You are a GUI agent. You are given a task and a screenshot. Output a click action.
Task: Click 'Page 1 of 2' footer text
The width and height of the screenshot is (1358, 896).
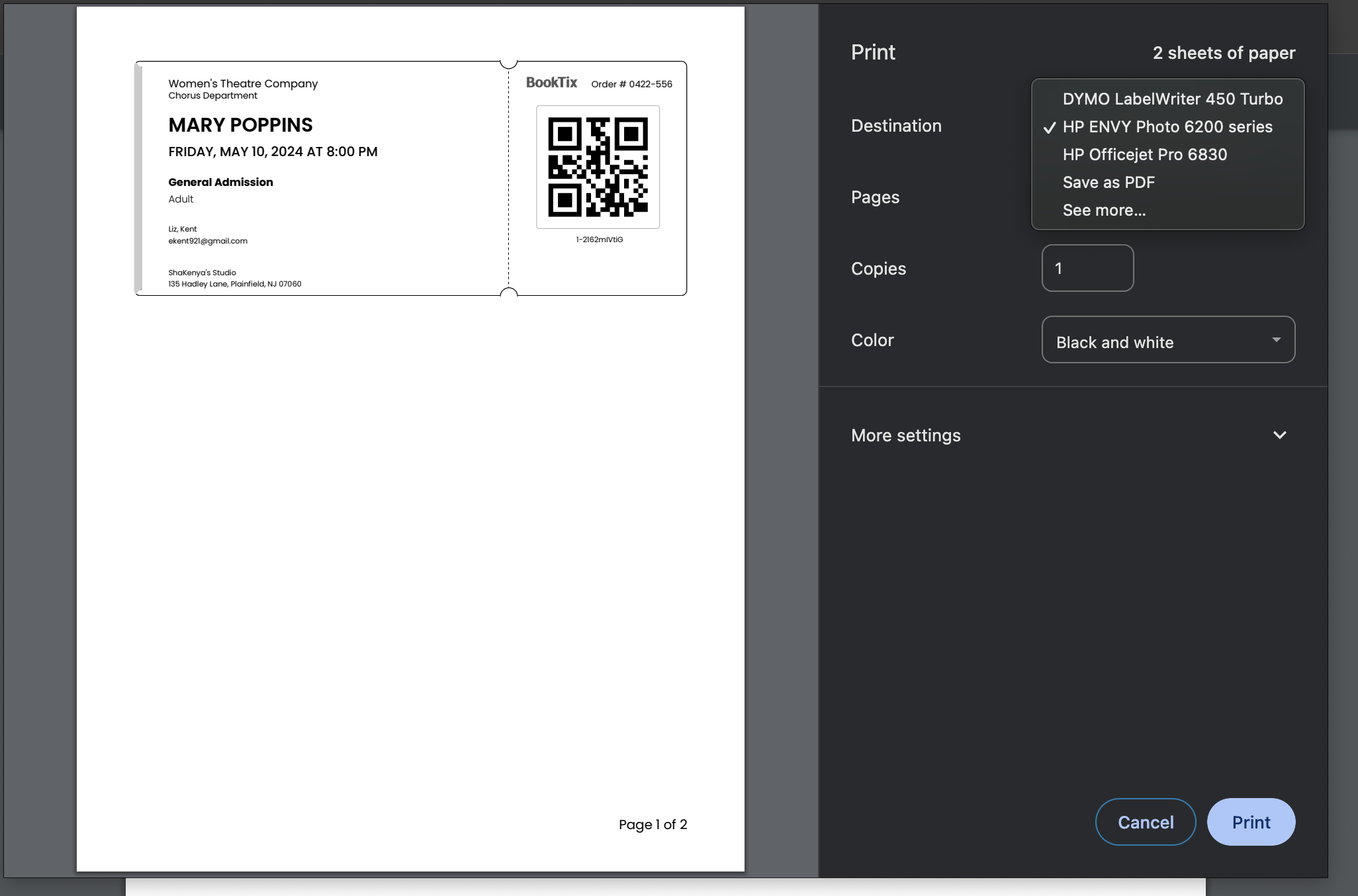point(653,825)
